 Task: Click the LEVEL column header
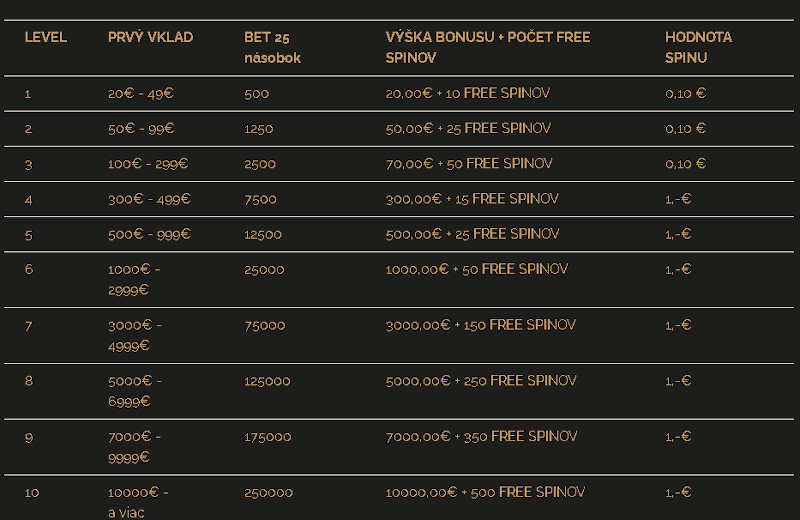(x=45, y=37)
